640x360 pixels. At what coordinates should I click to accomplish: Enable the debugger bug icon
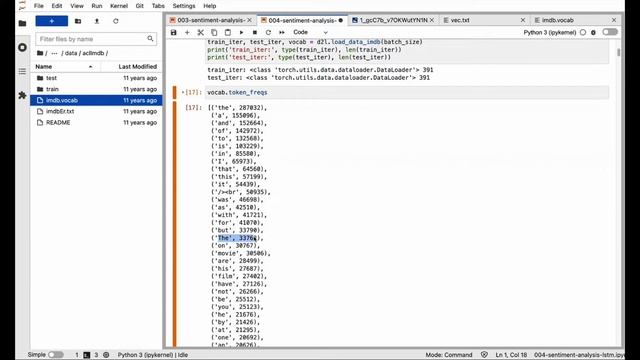pos(593,32)
